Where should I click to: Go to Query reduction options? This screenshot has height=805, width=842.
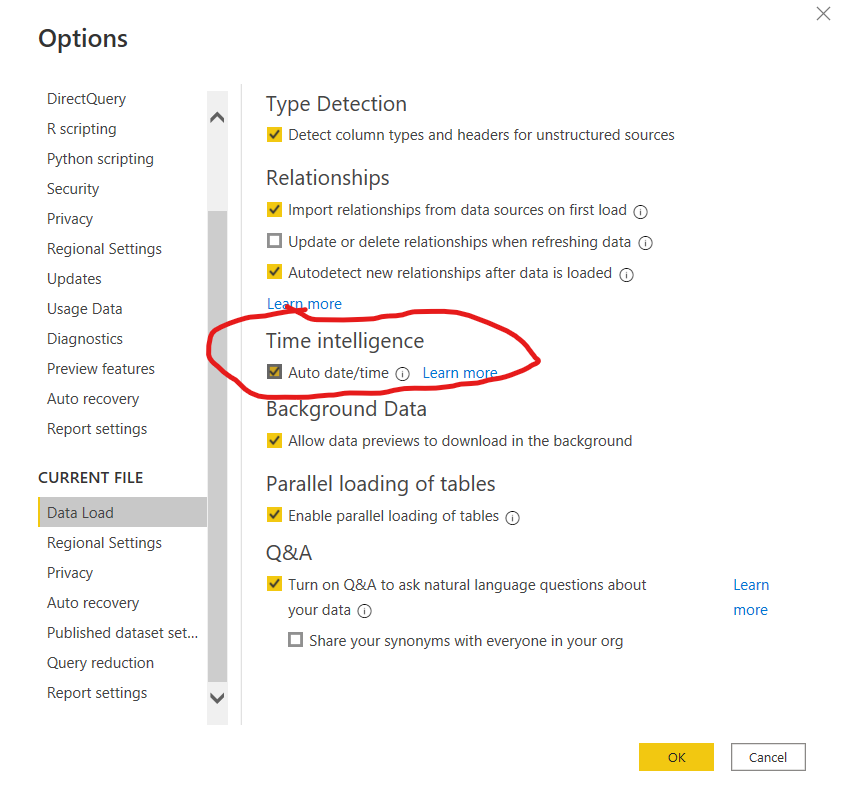point(100,663)
